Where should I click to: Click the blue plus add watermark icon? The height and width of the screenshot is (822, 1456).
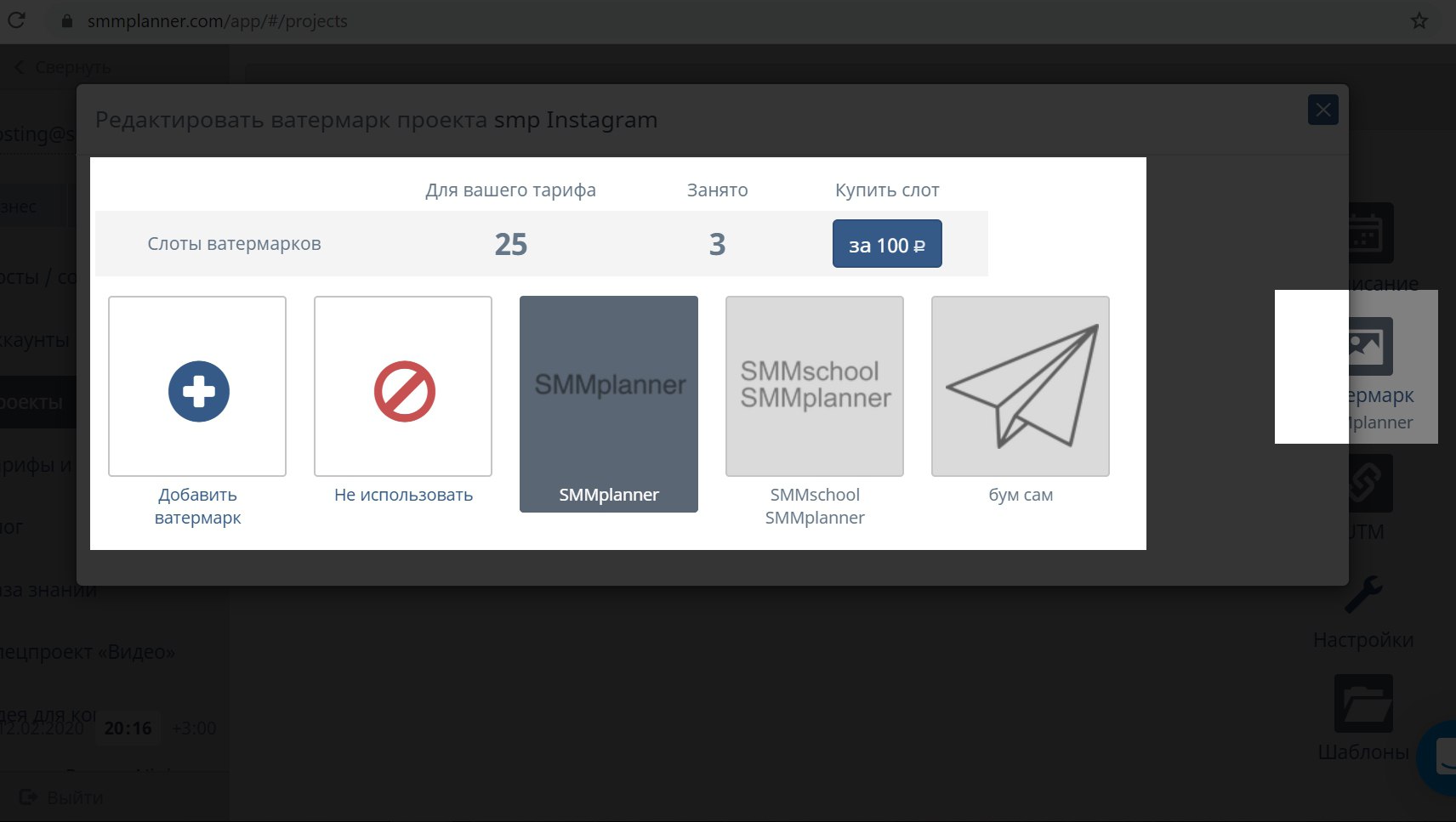pos(198,391)
